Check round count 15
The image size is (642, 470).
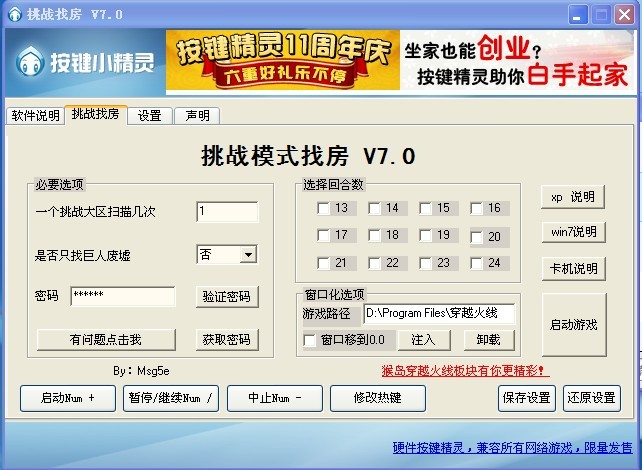(425, 208)
